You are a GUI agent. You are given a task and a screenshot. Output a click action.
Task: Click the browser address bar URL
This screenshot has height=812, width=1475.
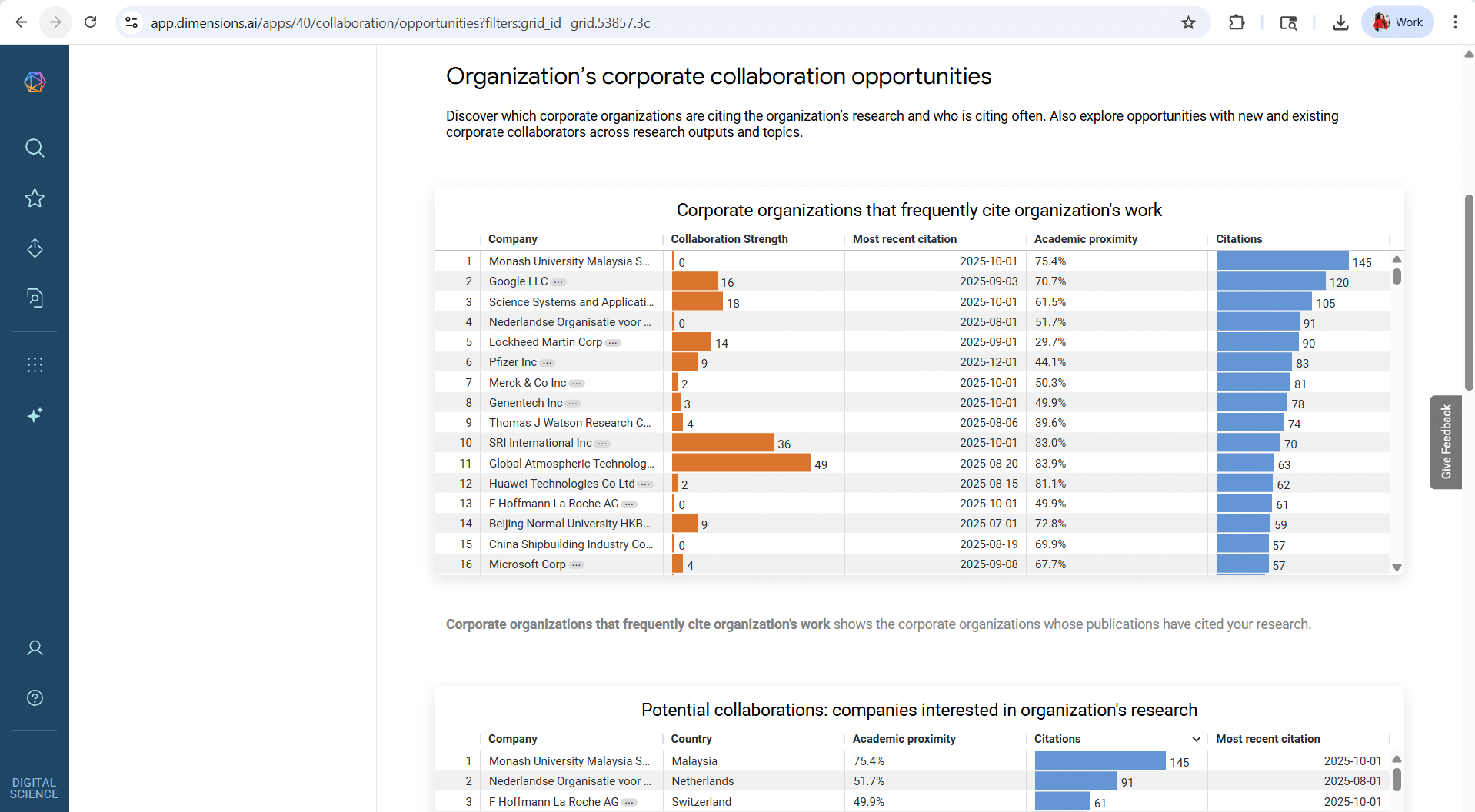[x=400, y=23]
